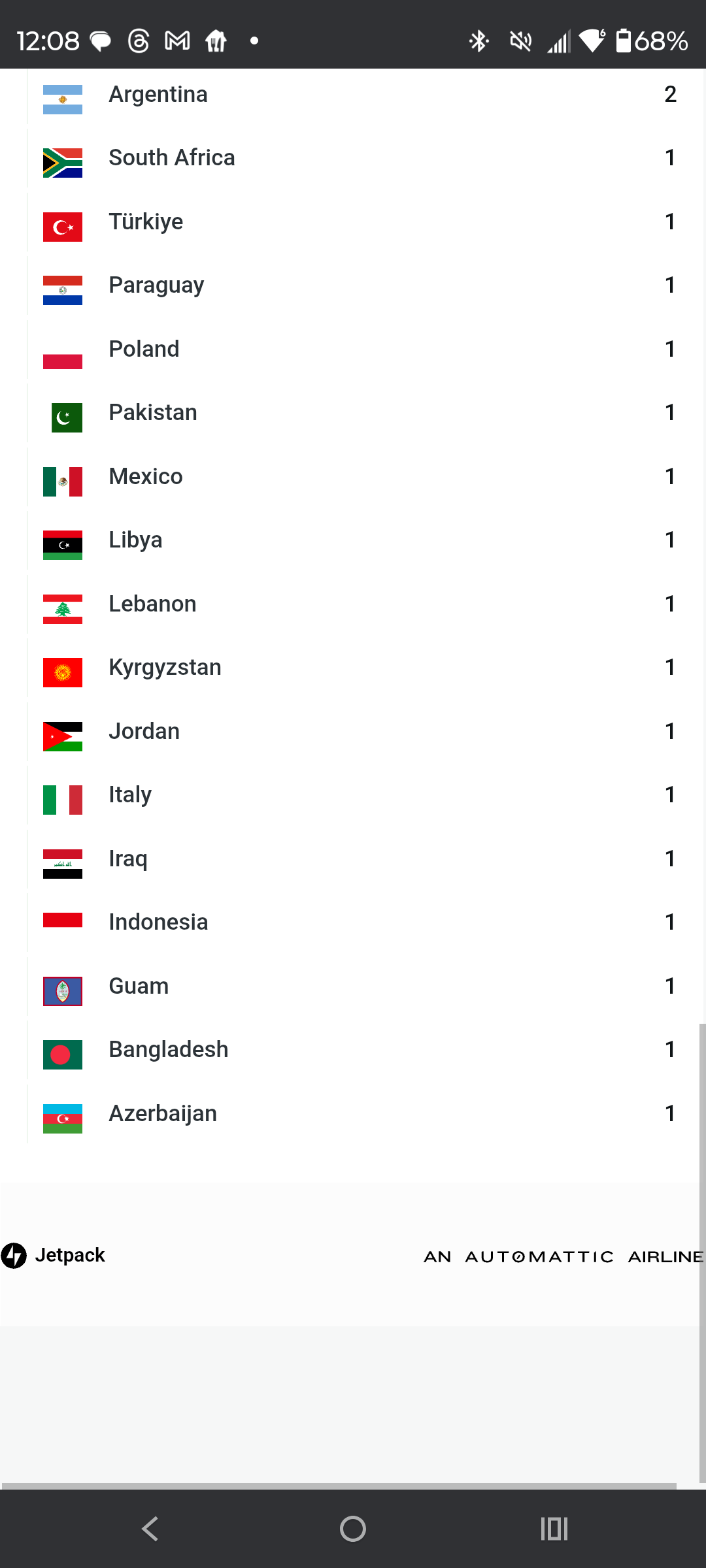The height and width of the screenshot is (1568, 706).
Task: Tap the Jetpack footer text
Action: click(70, 1255)
